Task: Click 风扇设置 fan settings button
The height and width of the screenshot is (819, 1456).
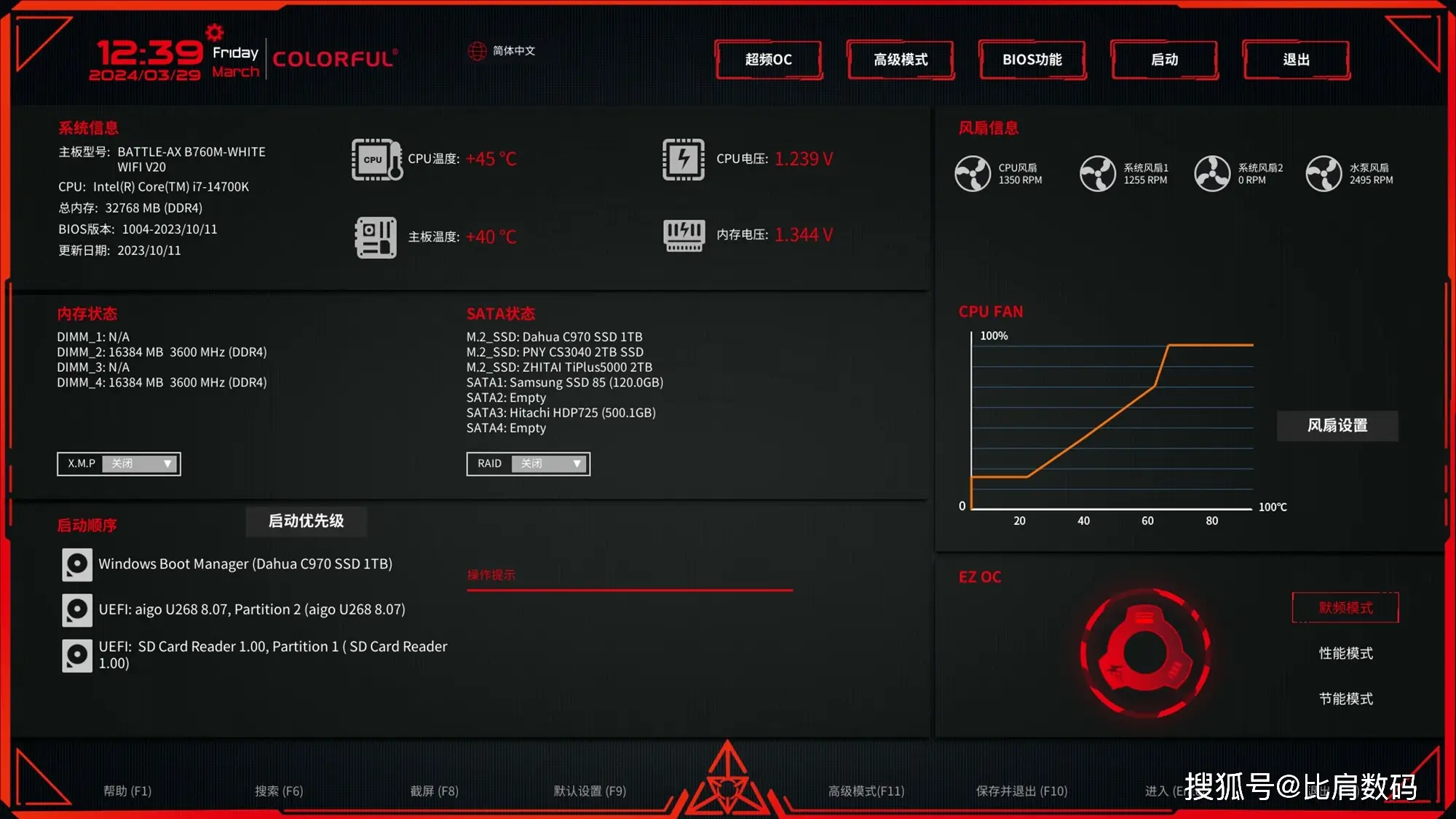Action: click(x=1337, y=425)
